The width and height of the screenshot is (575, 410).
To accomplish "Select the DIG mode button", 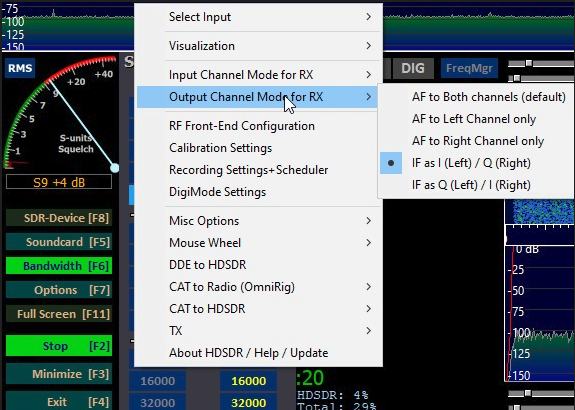I will tap(413, 68).
